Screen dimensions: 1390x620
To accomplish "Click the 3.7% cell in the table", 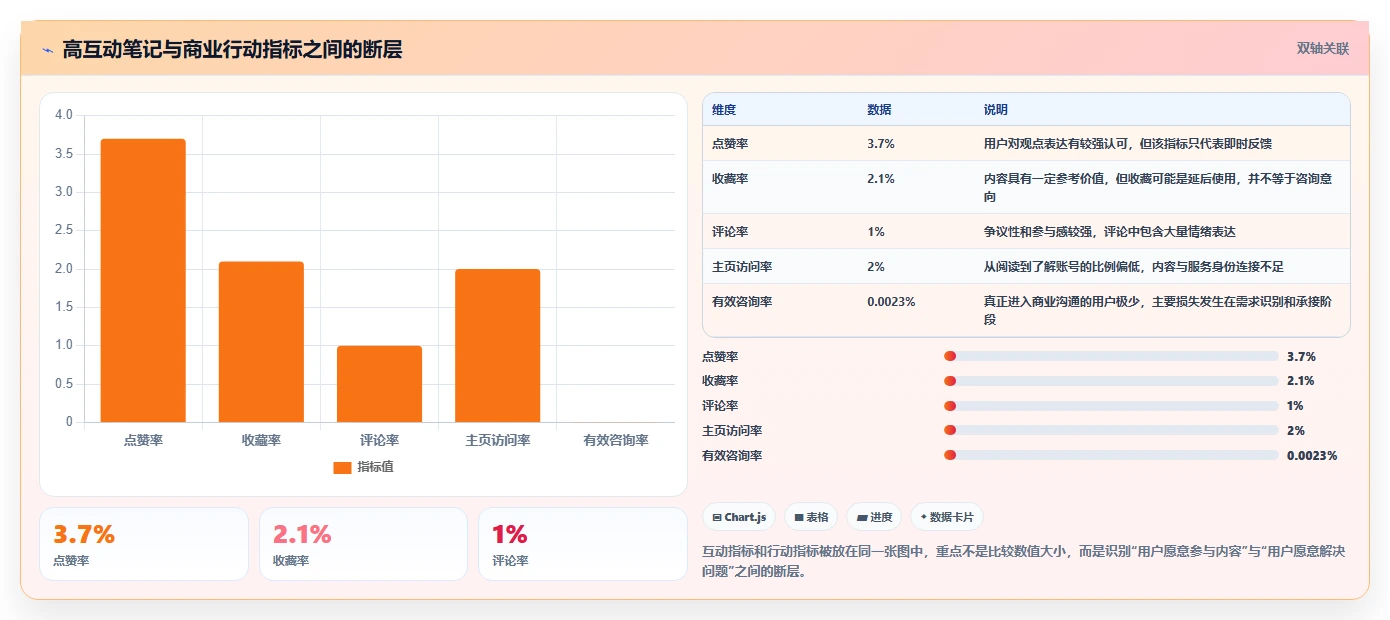I will [881, 144].
